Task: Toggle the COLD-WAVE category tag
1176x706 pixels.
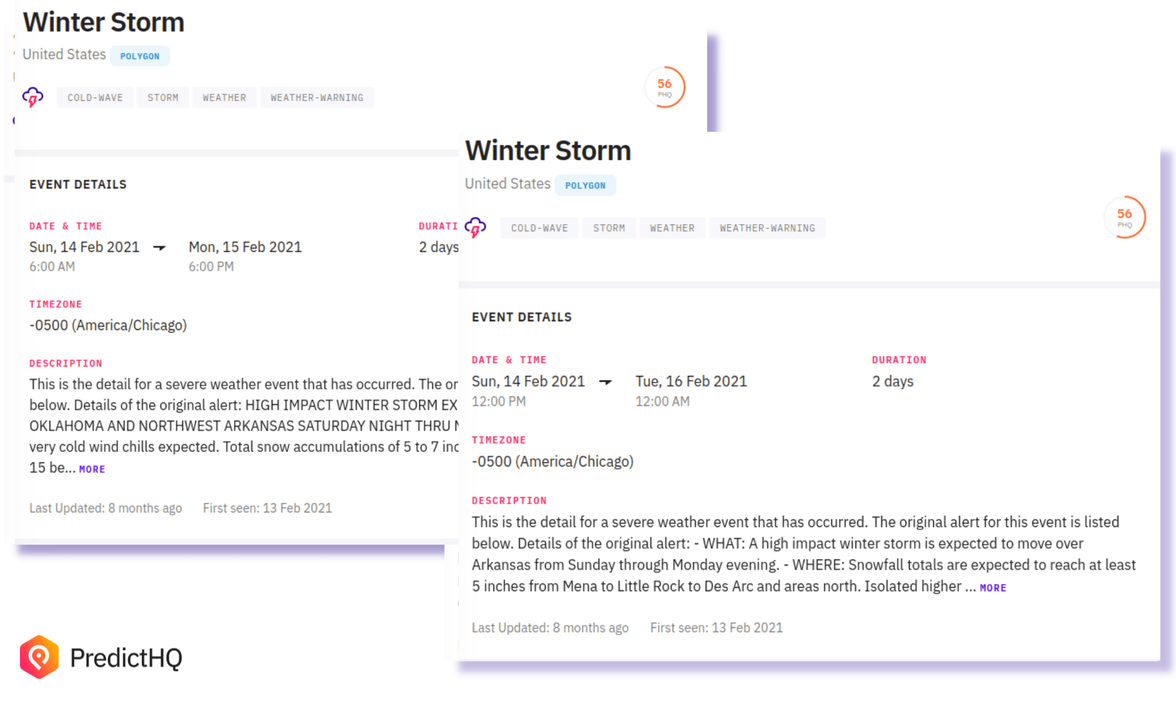Action: pos(540,227)
